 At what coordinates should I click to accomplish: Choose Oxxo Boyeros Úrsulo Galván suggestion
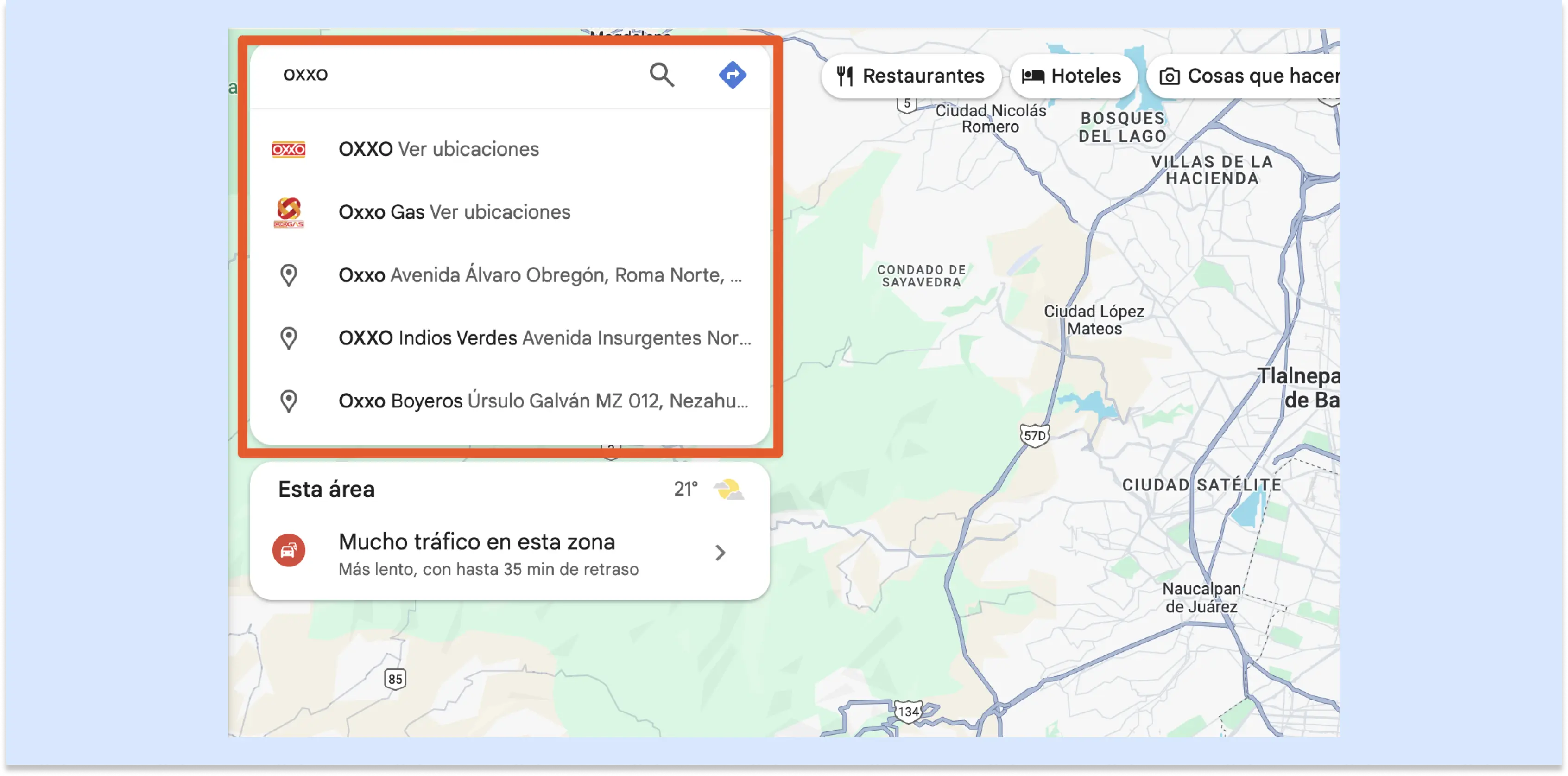click(510, 401)
